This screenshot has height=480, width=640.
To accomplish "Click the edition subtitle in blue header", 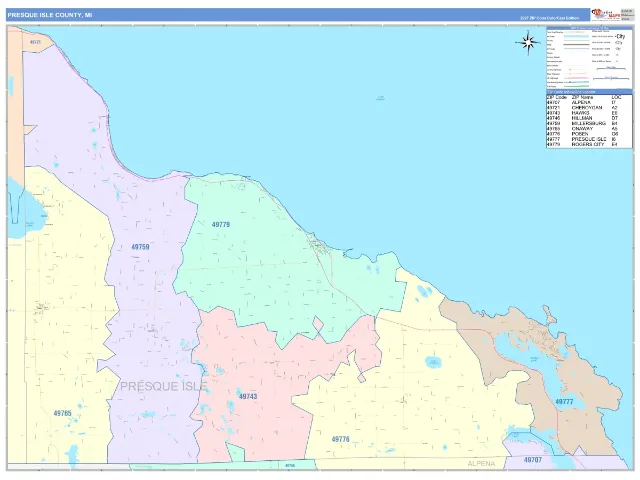I will click(x=549, y=18).
